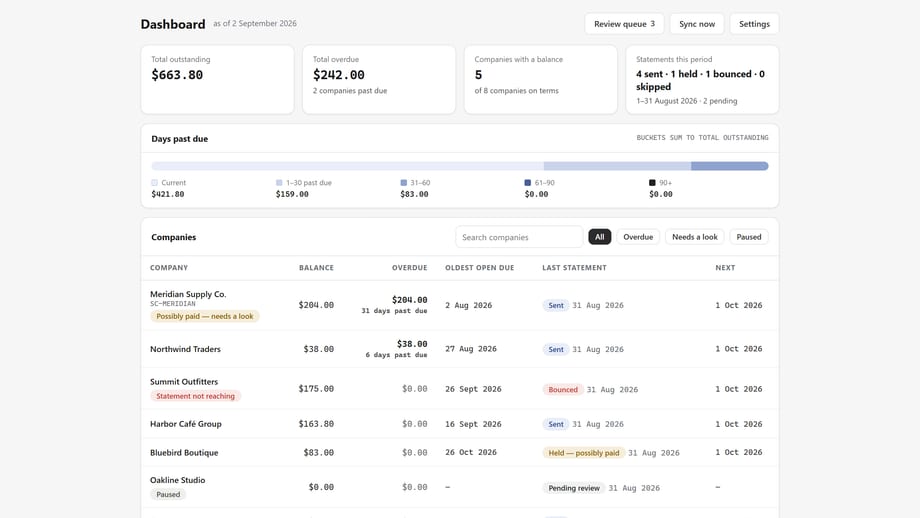The image size is (920, 518).
Task: Open Oakline Studio company
Action: point(177,480)
